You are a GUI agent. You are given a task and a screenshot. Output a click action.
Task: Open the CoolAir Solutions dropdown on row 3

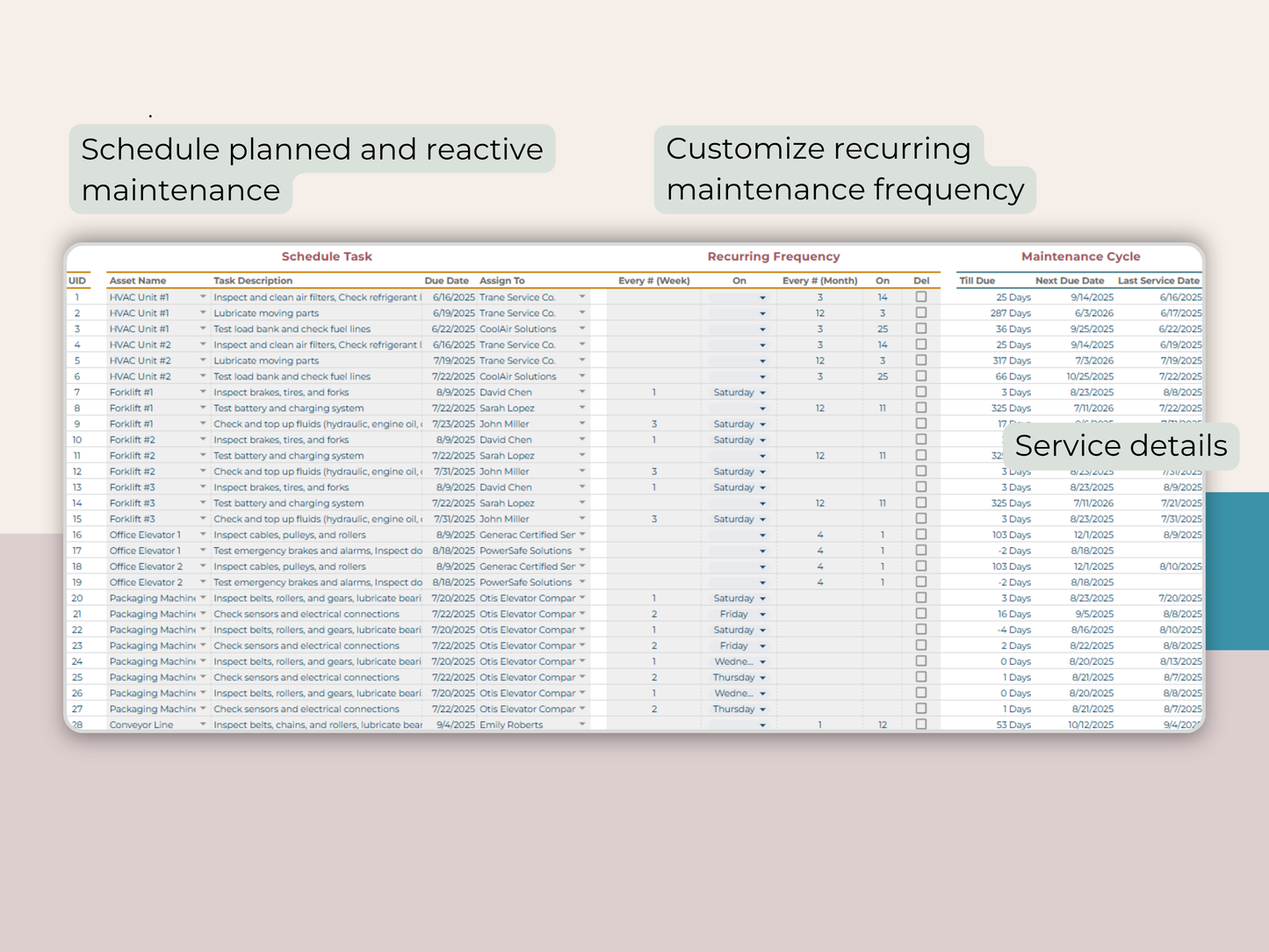[x=582, y=328]
